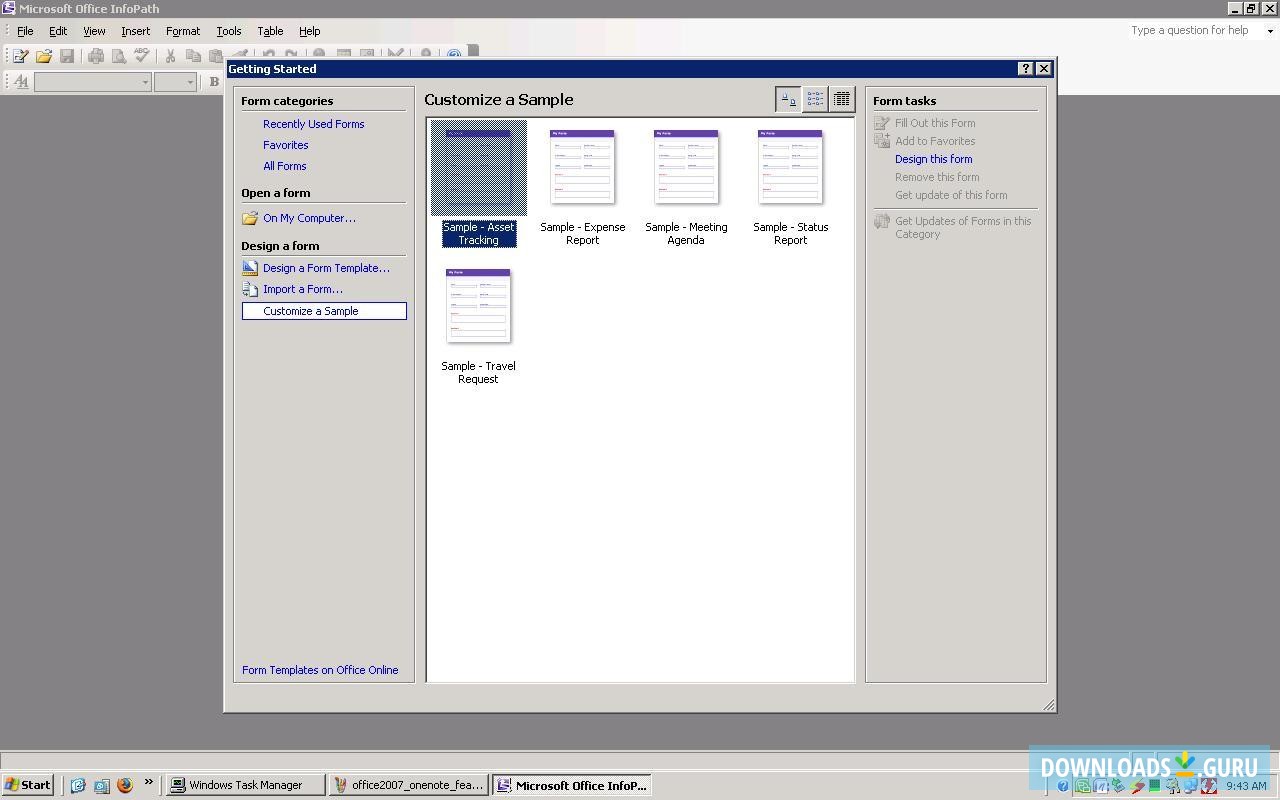Screen dimensions: 1280x800
Task: Open the Recently Used Forms category
Action: 313,124
